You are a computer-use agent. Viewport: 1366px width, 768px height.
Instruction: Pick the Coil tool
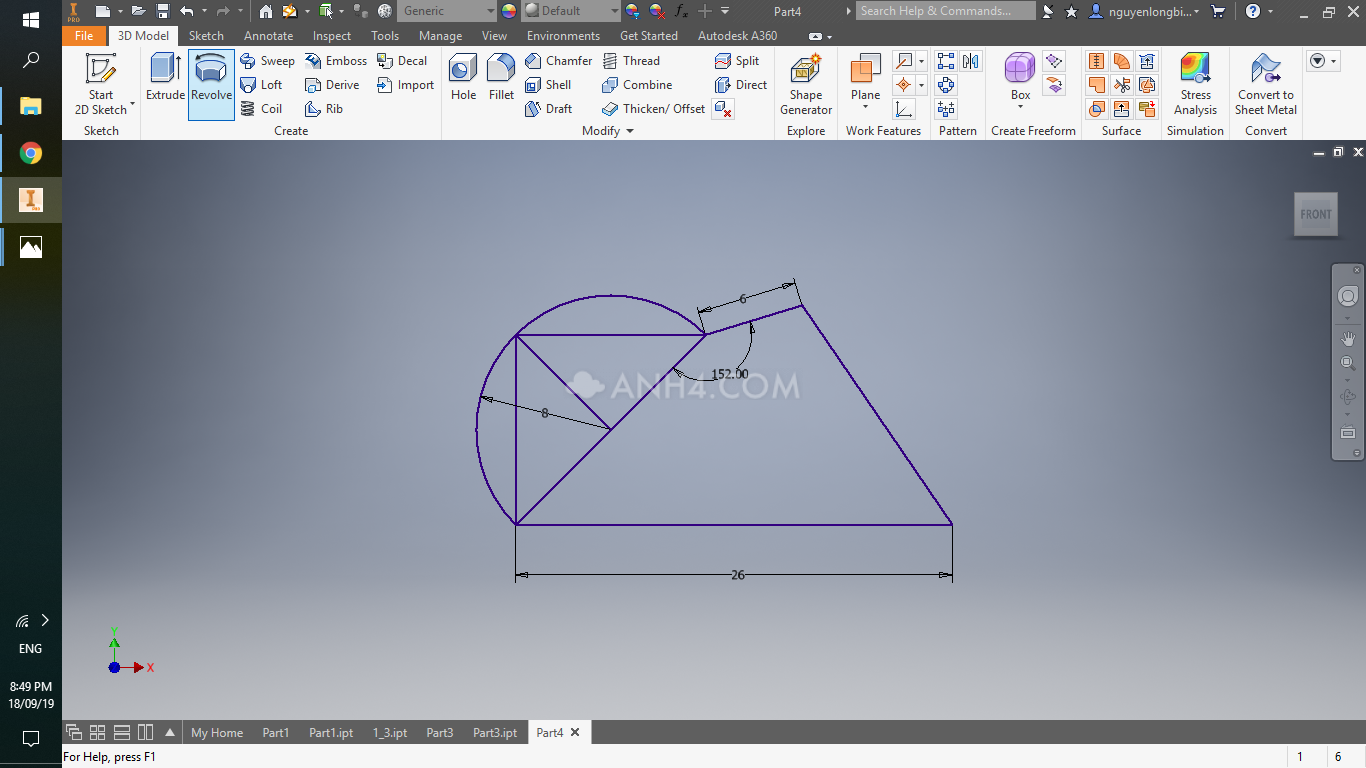pos(261,109)
